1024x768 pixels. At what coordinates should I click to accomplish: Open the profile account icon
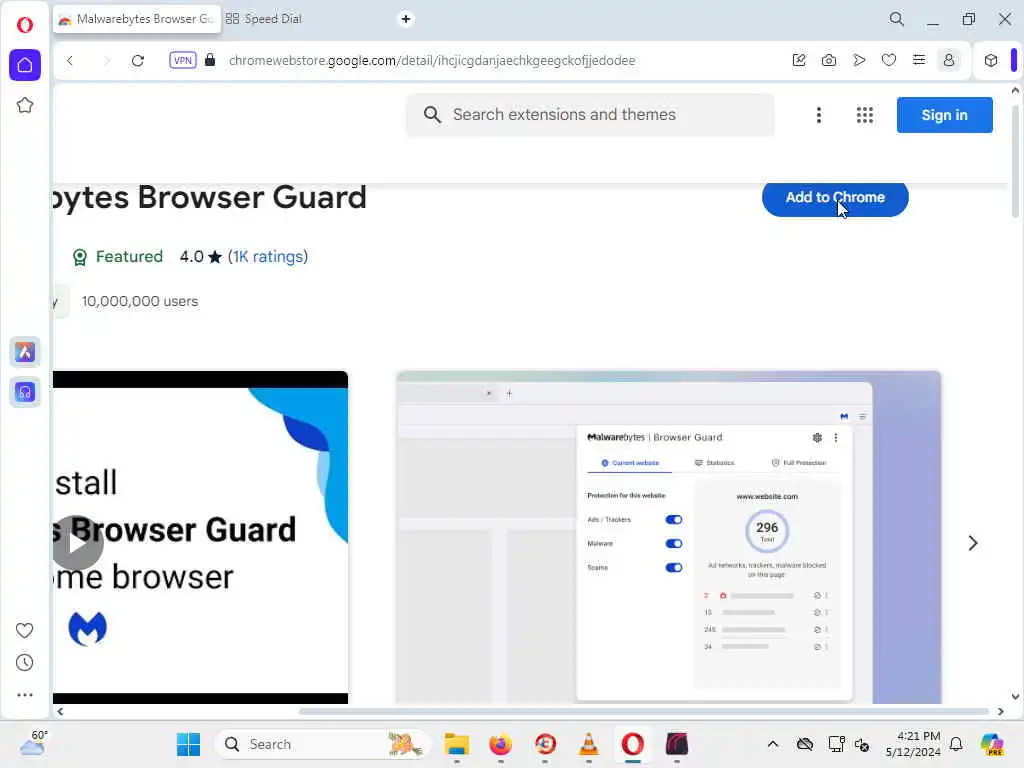(949, 60)
